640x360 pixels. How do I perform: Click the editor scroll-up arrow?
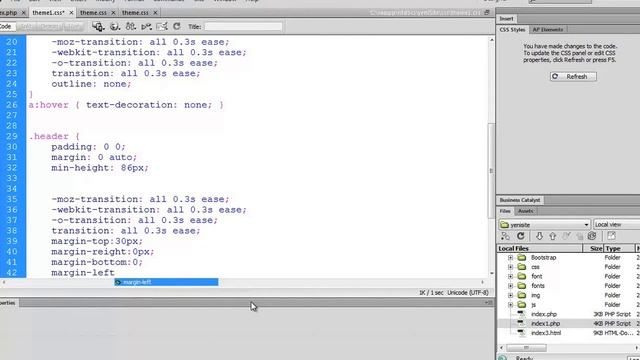491,40
